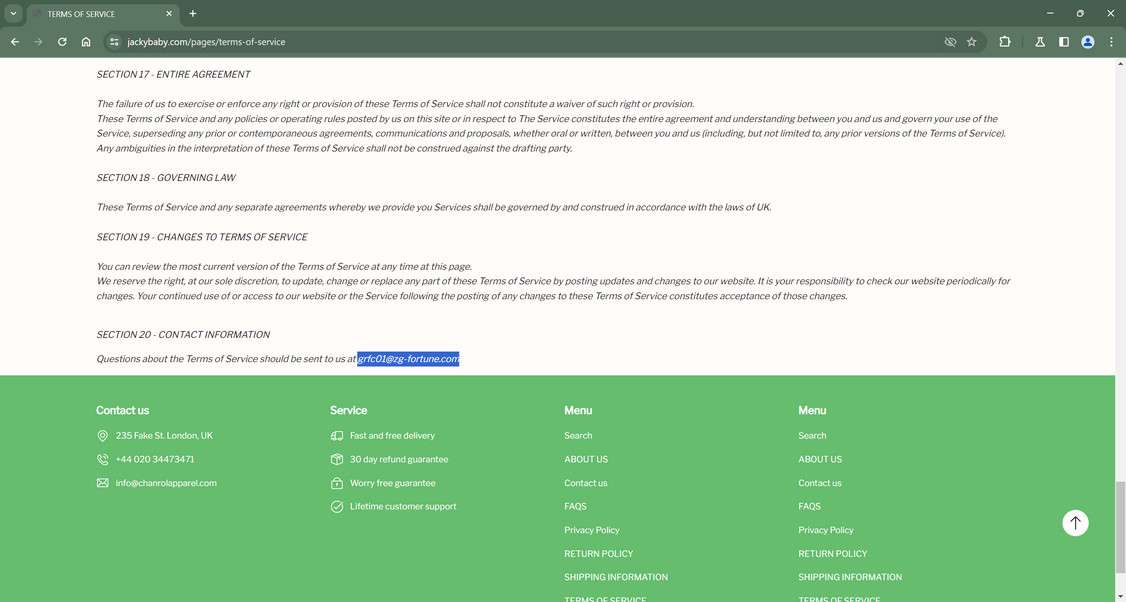Open Chrome three-dot menu

1111,42
